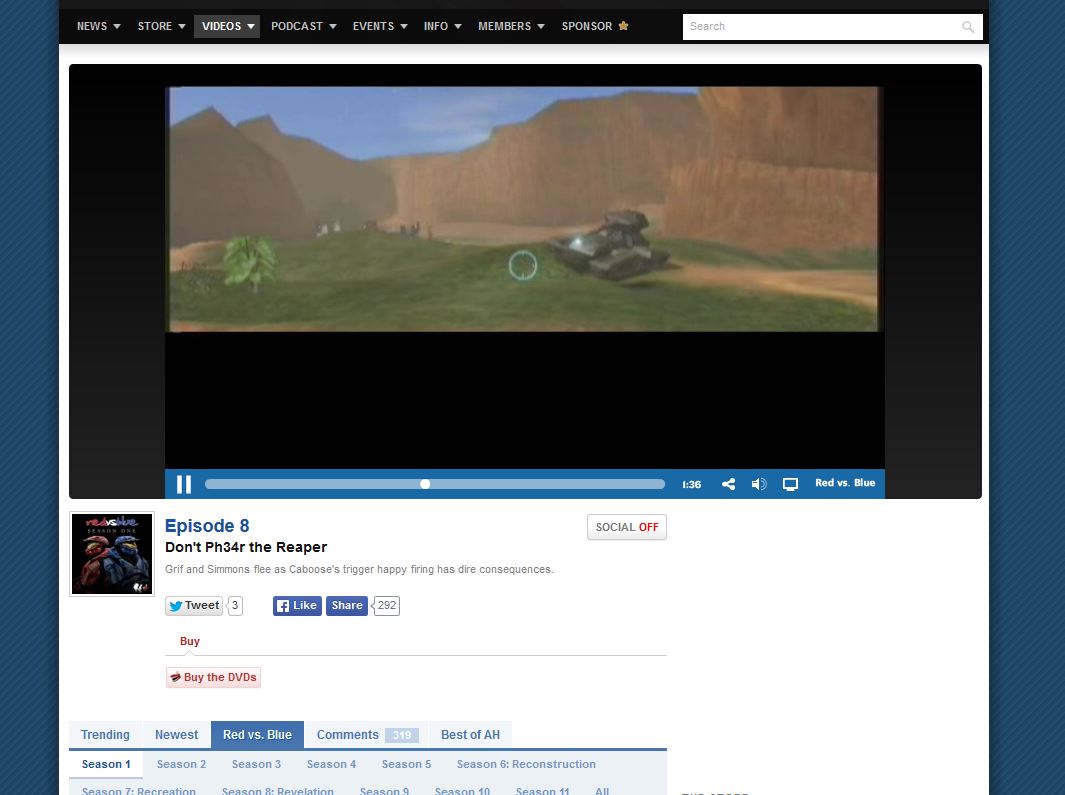Image resolution: width=1065 pixels, height=795 pixels.
Task: Open the MEMBERS dropdown menu
Action: click(511, 26)
